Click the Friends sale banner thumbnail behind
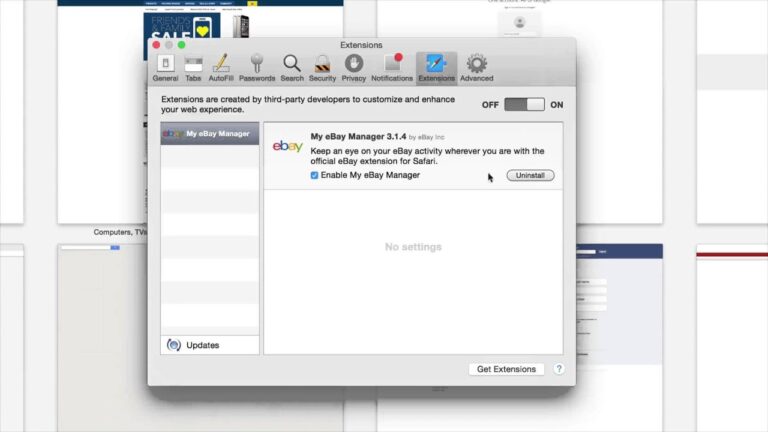Viewport: 768px width, 432px height. point(182,27)
